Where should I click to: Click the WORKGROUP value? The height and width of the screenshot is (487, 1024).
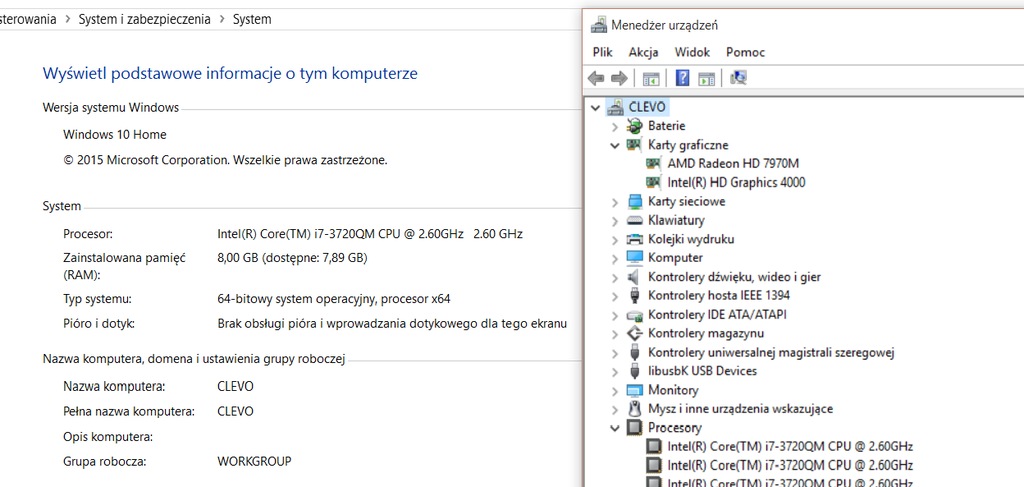click(254, 461)
